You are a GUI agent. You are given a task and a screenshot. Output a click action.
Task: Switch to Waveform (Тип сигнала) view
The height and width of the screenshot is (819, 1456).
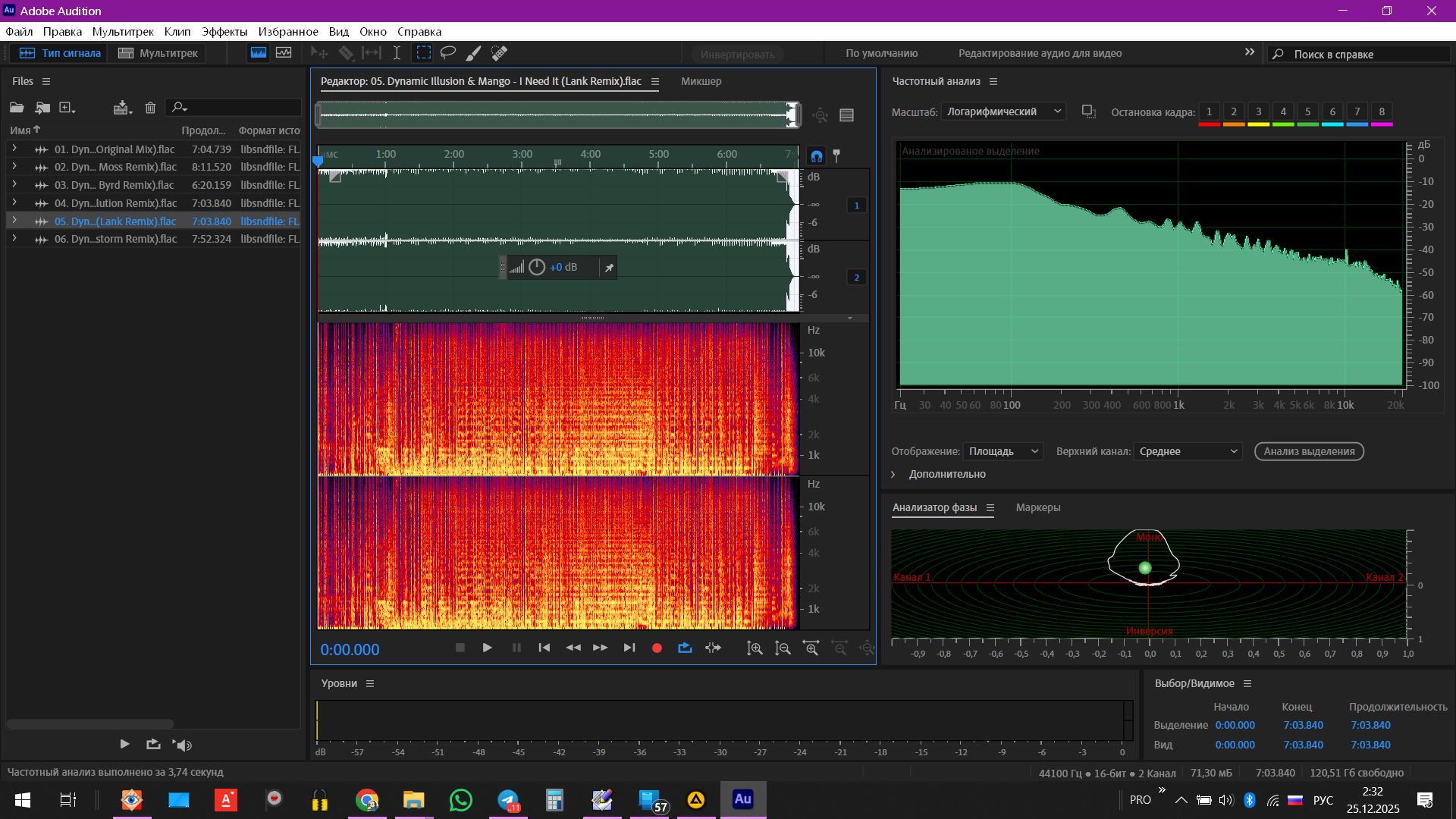59,53
